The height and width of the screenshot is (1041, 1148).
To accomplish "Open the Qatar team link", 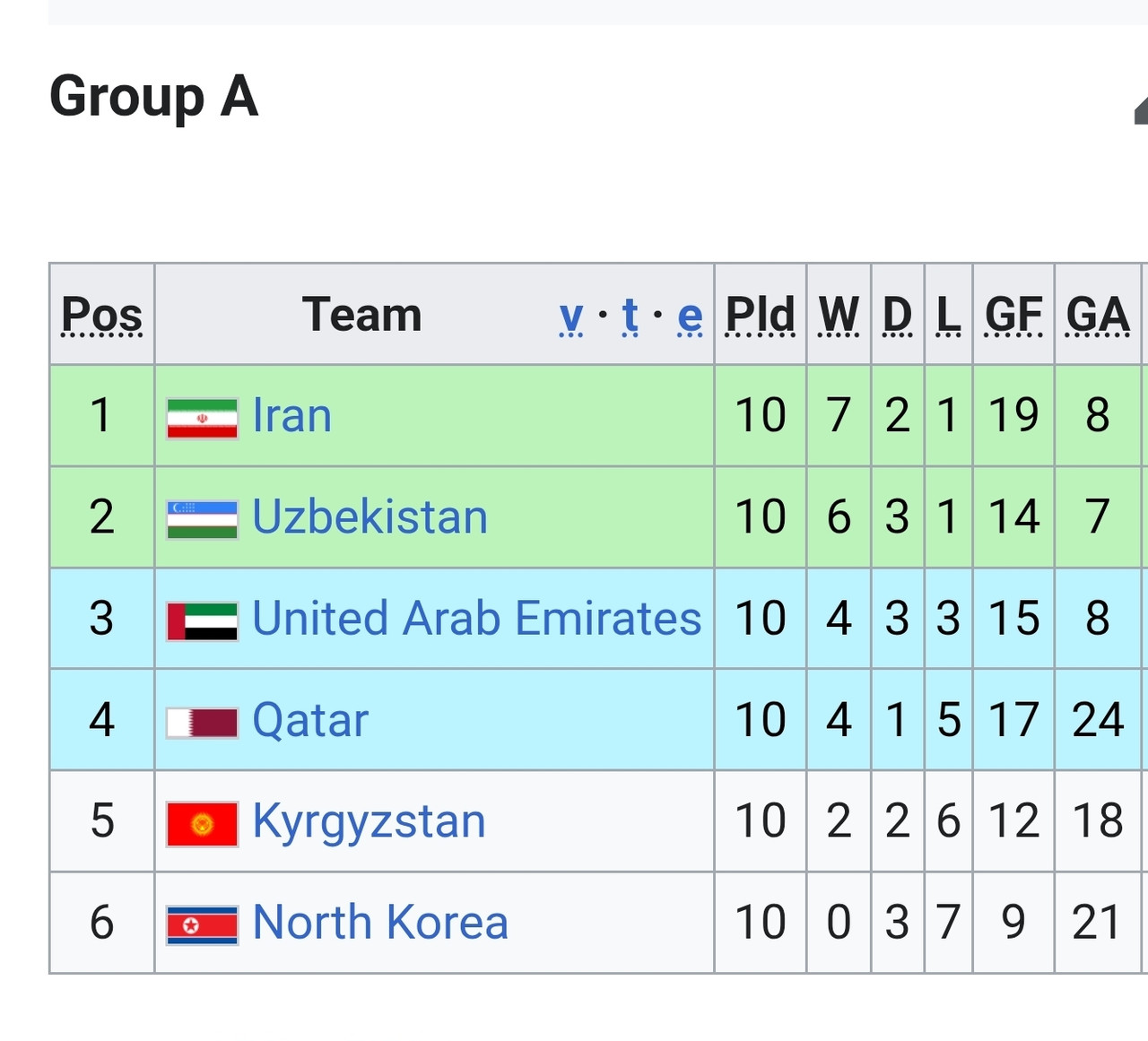I will coord(310,720).
